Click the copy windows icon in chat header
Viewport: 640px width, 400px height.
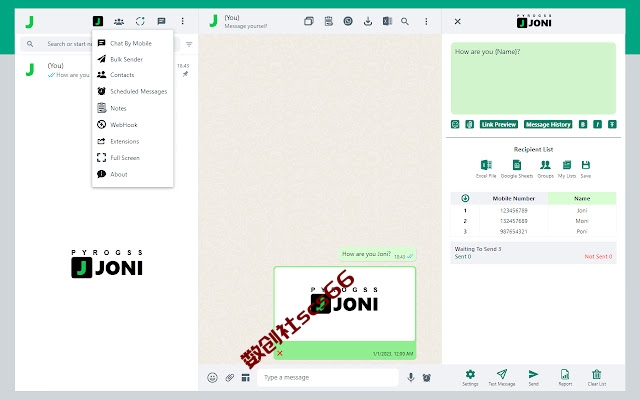pos(309,21)
